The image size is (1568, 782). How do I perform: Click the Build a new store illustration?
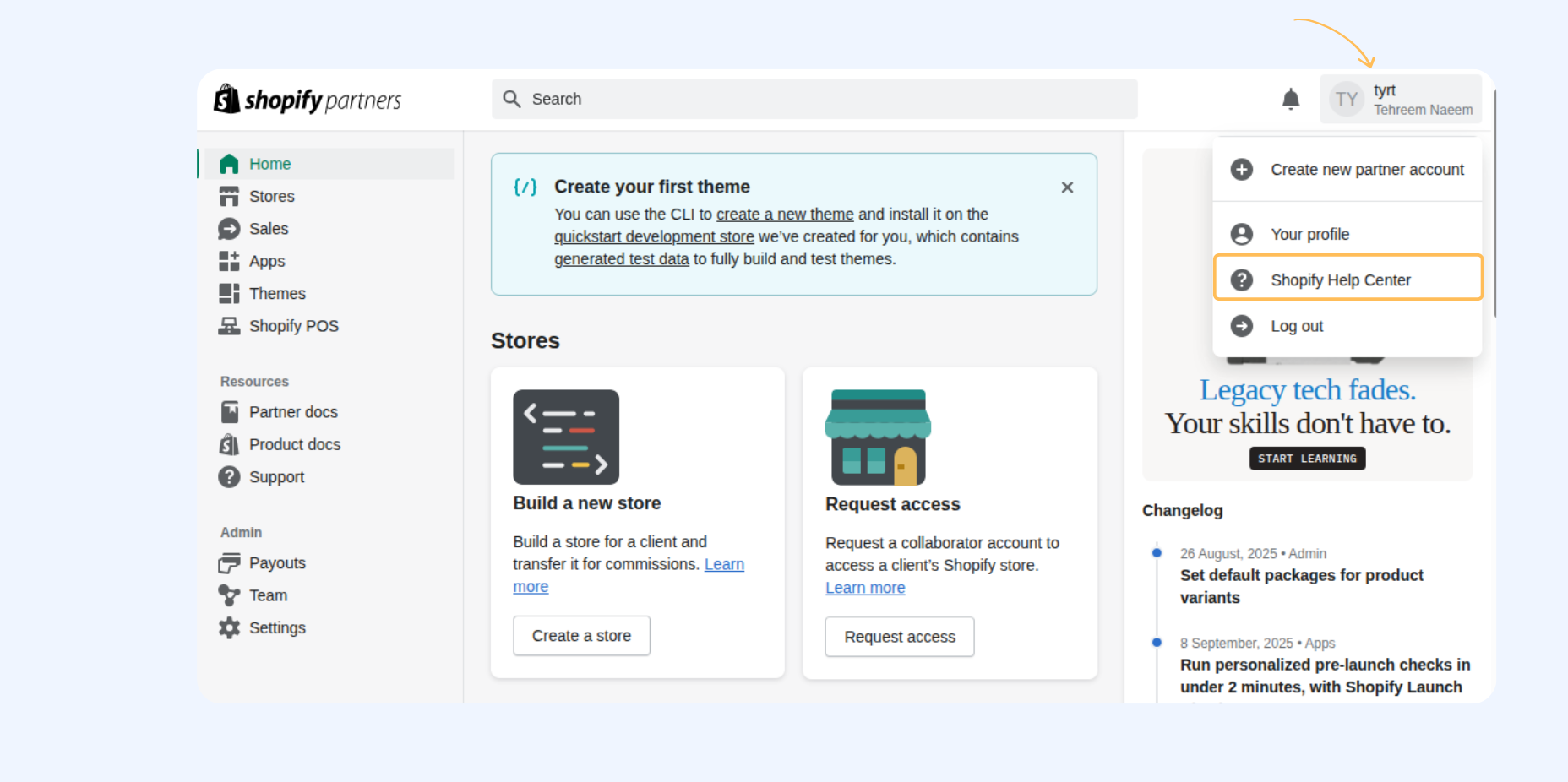(566, 437)
